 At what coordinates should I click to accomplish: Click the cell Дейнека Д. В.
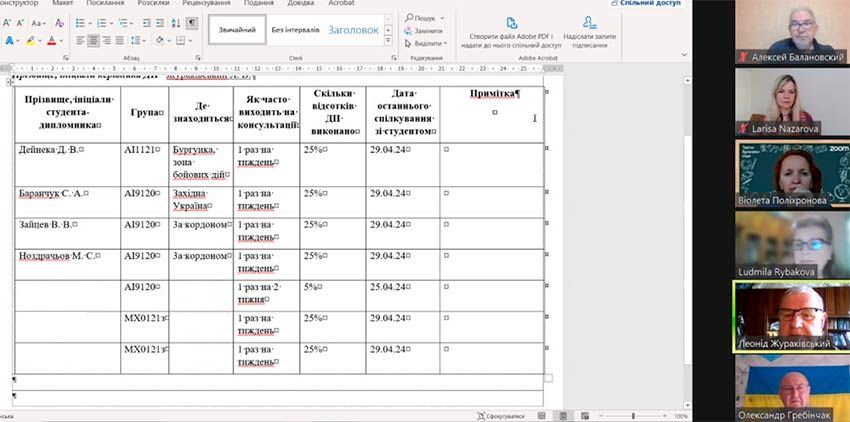pos(67,165)
